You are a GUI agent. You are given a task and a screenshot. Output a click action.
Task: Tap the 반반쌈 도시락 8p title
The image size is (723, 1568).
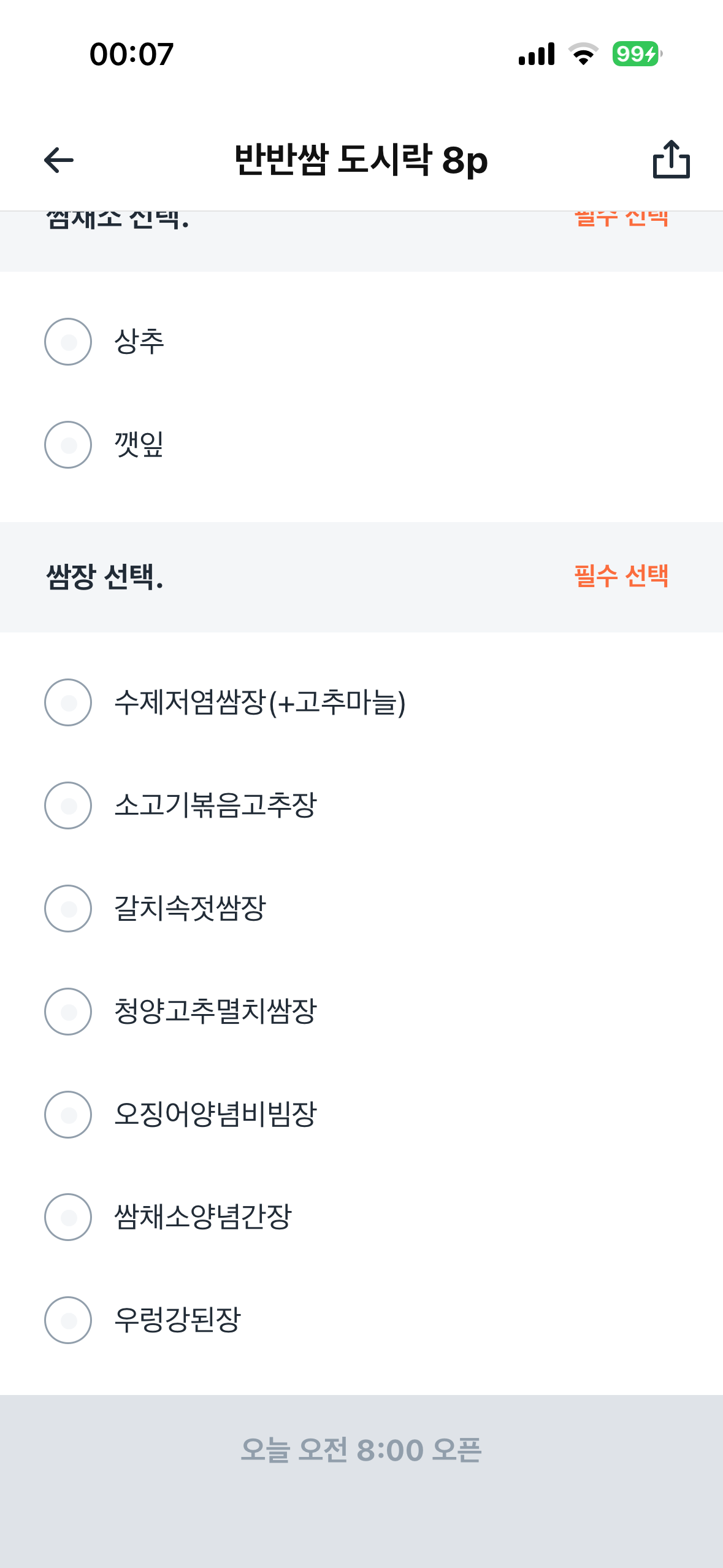pyautogui.click(x=361, y=160)
